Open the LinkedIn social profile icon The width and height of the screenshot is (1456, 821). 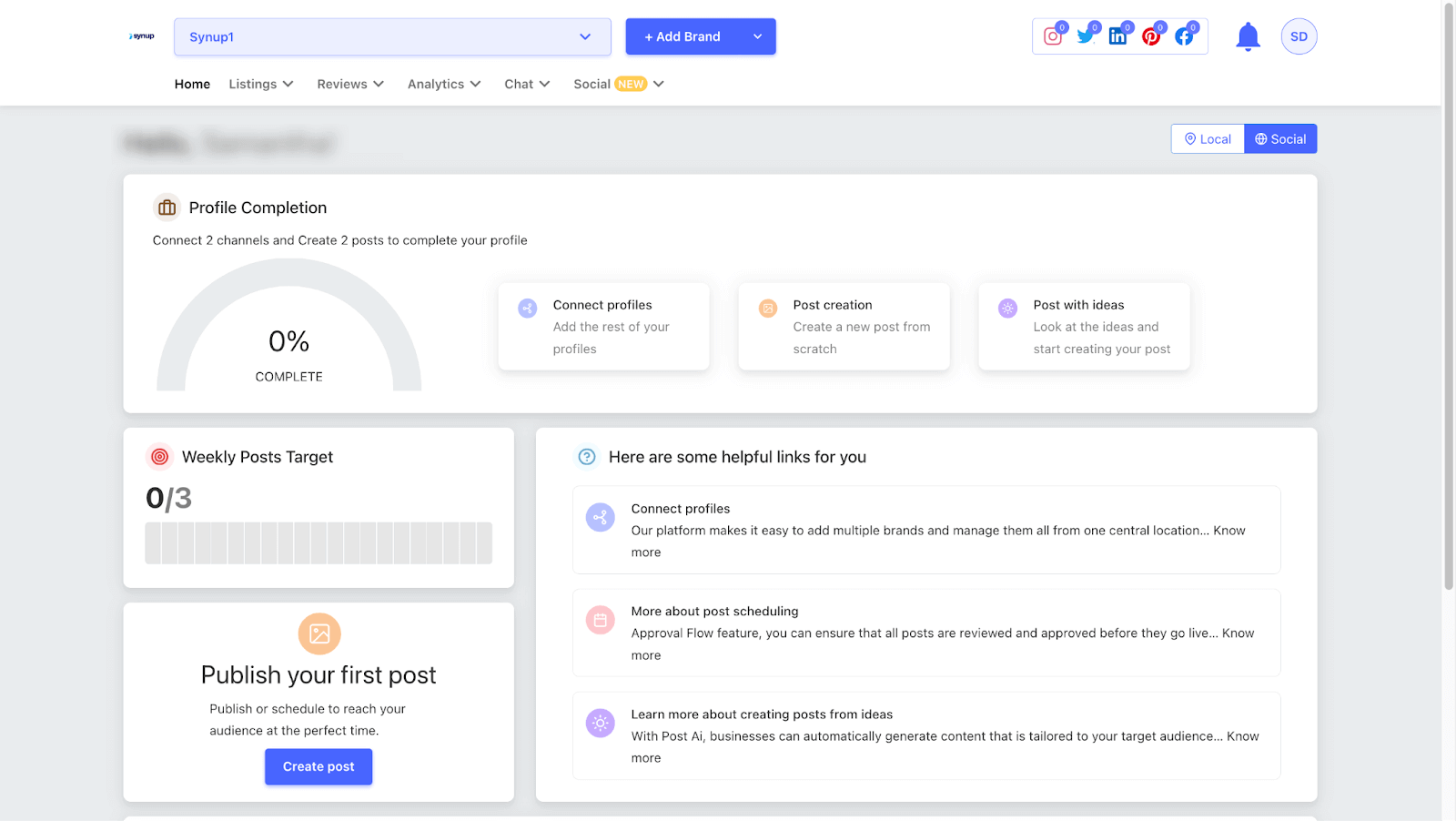[x=1118, y=36]
